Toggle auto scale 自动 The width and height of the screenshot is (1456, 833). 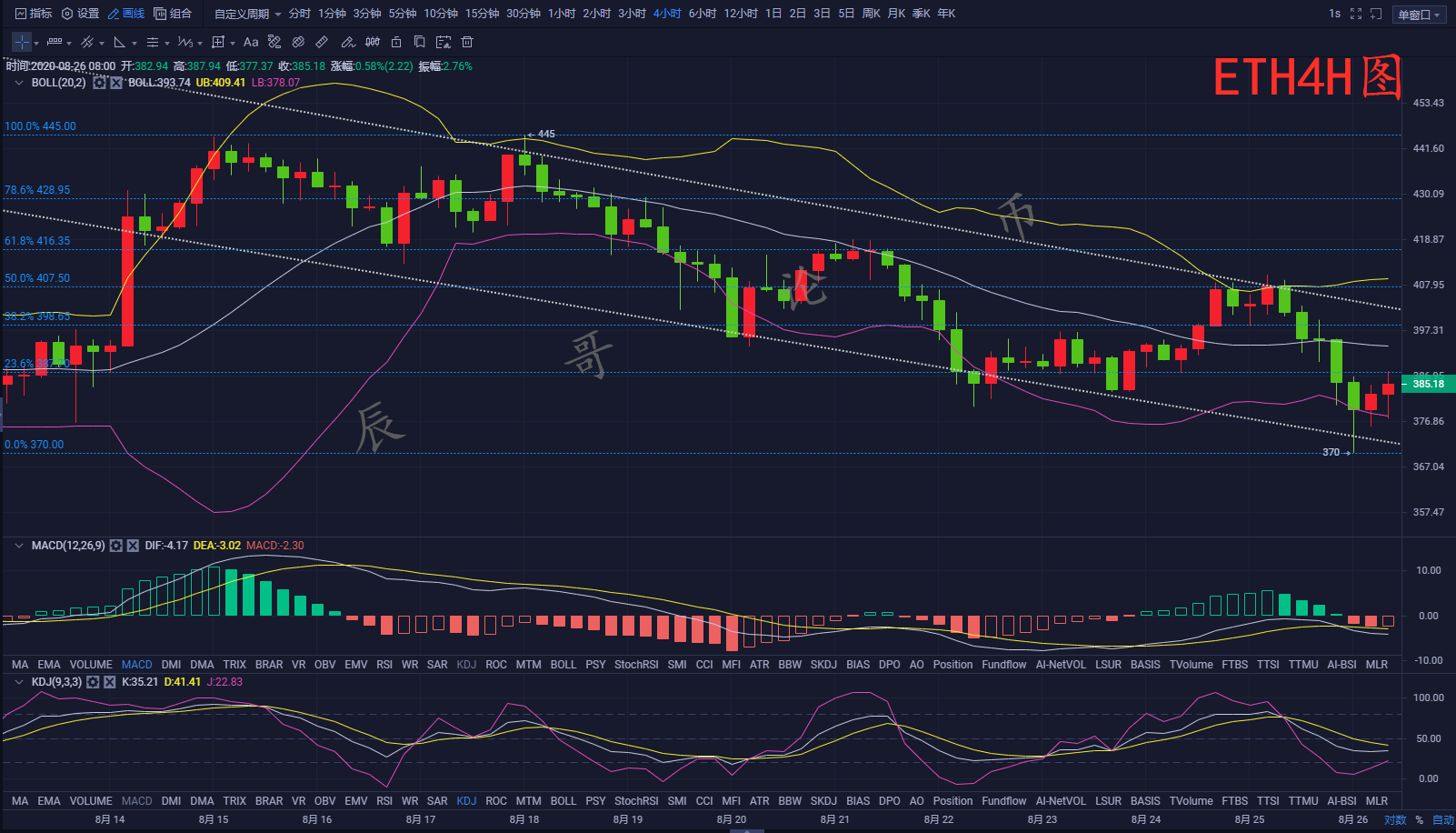1442,819
